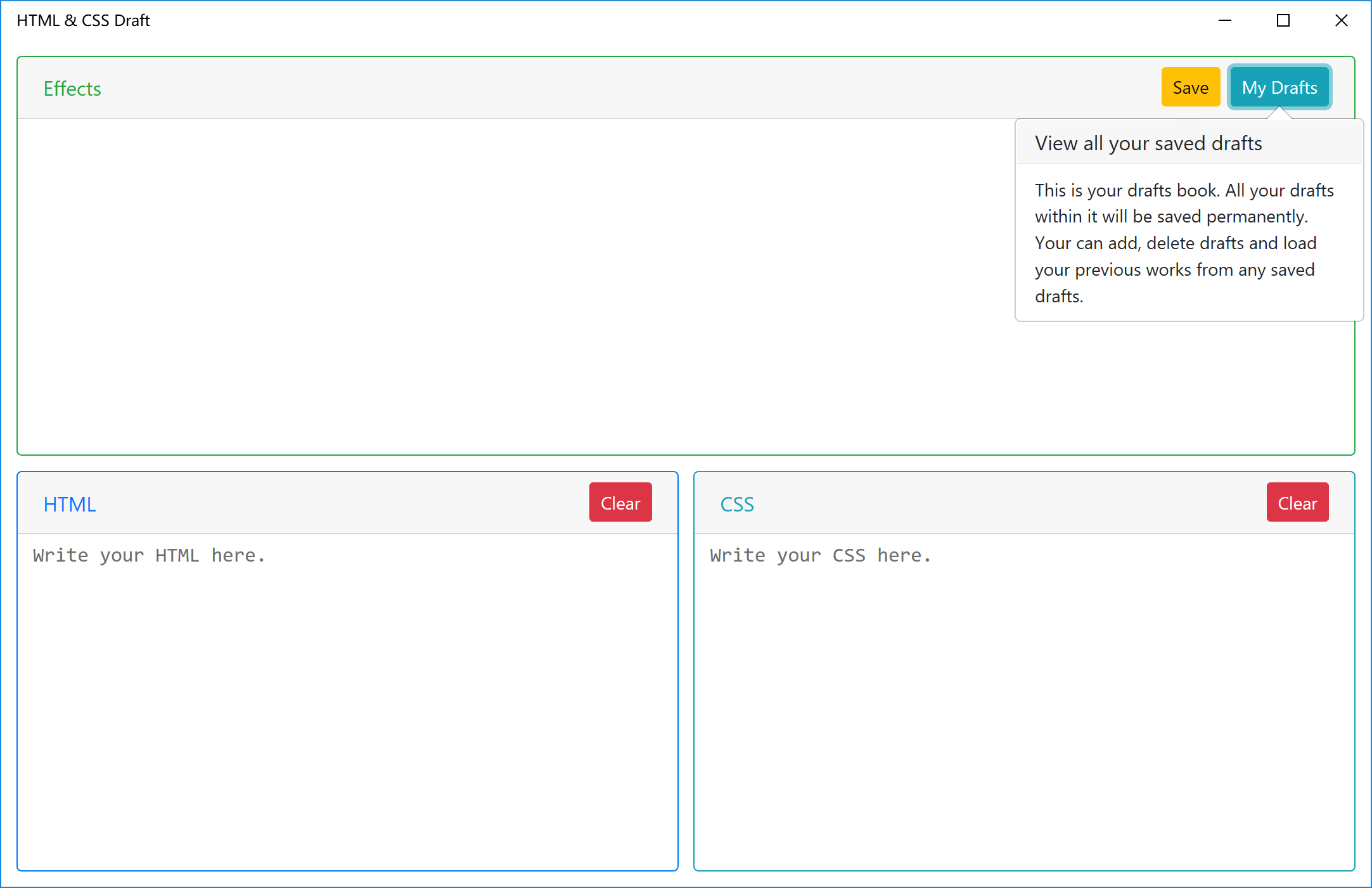The image size is (1372, 888).
Task: Click the drafts book popover description text
Action: click(x=1183, y=243)
